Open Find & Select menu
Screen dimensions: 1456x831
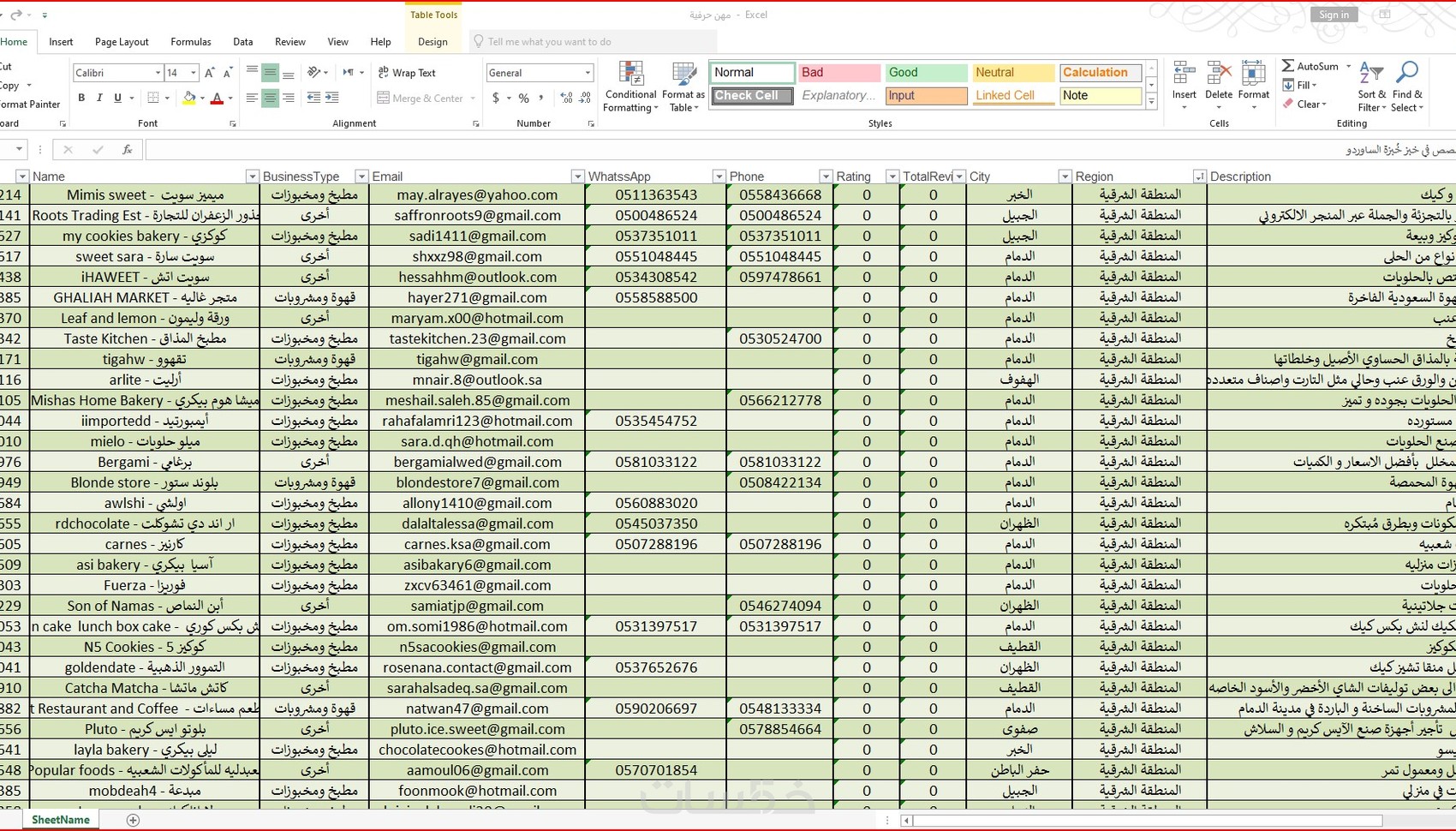(x=1407, y=87)
